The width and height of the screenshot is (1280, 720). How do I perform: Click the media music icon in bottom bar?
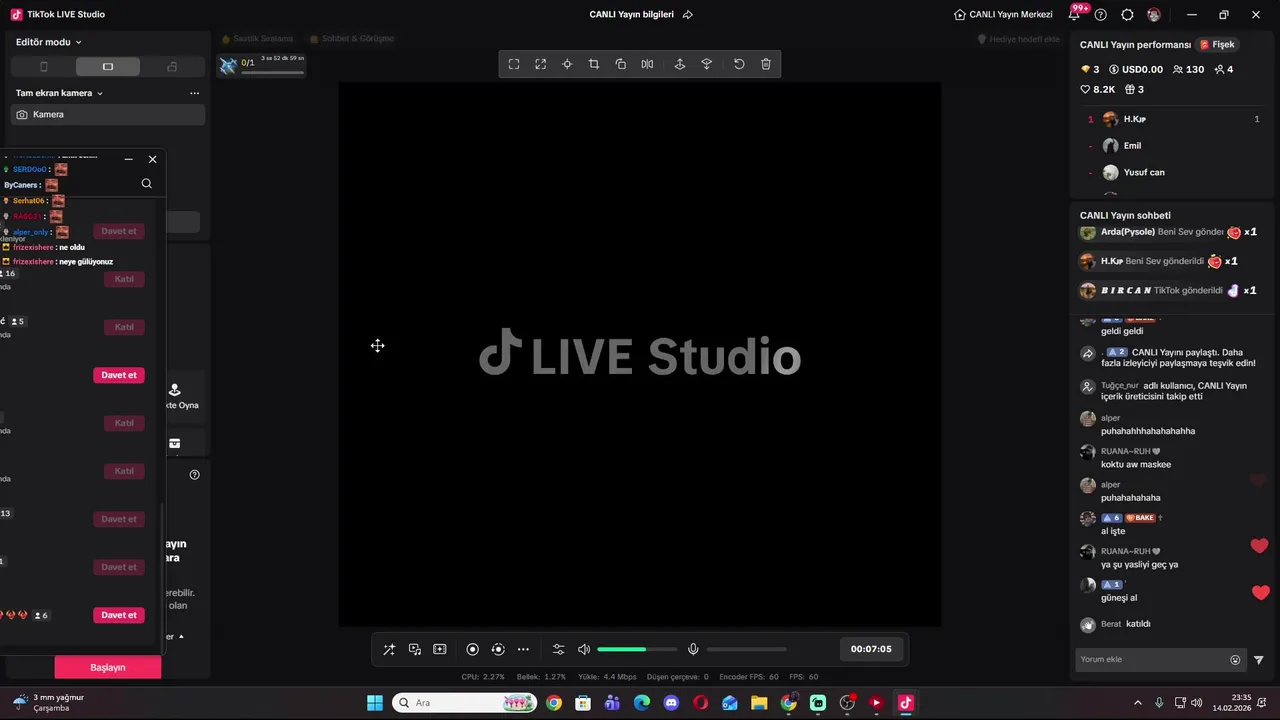[415, 649]
